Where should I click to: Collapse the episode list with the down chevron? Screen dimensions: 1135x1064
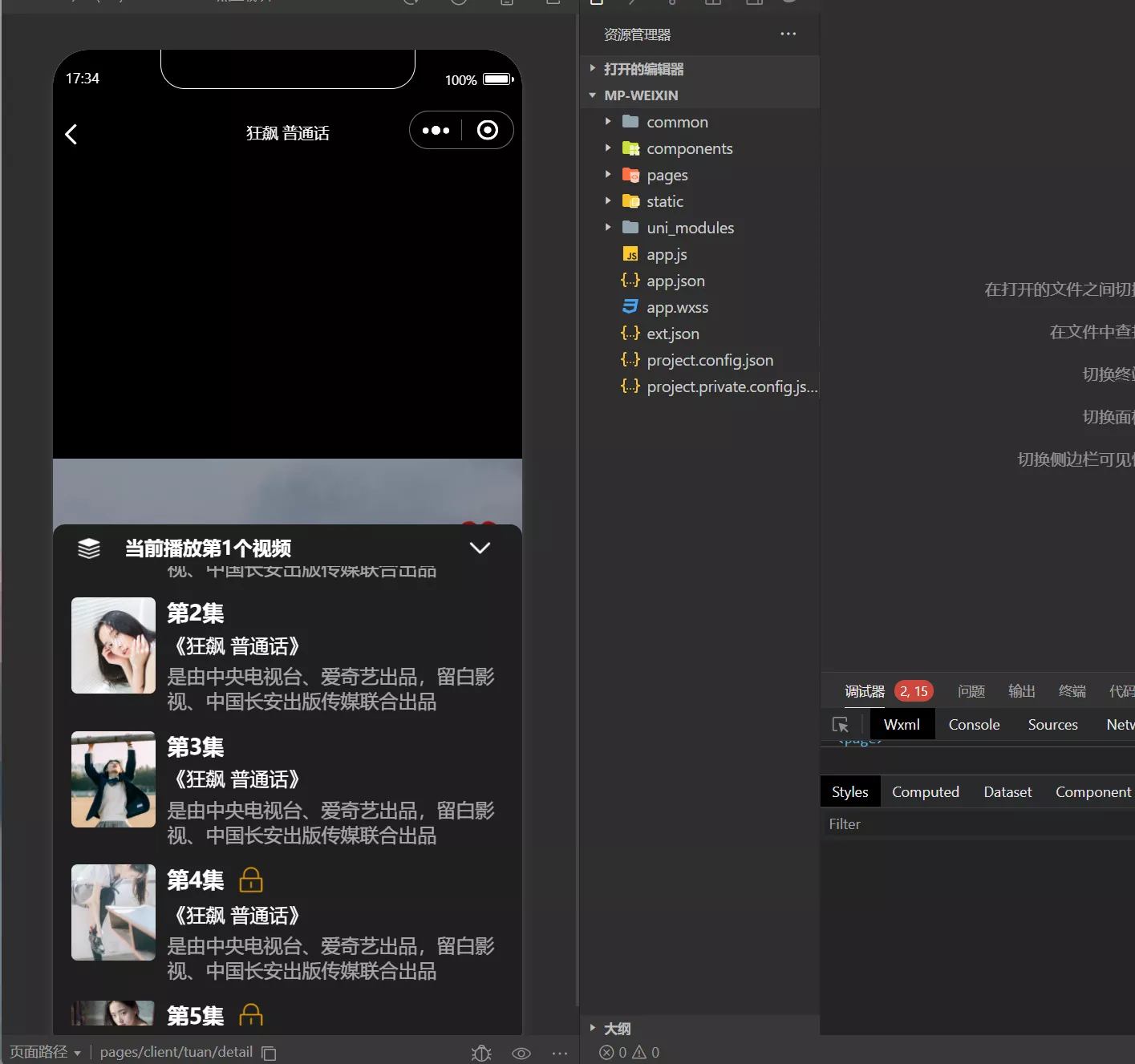pos(480,548)
